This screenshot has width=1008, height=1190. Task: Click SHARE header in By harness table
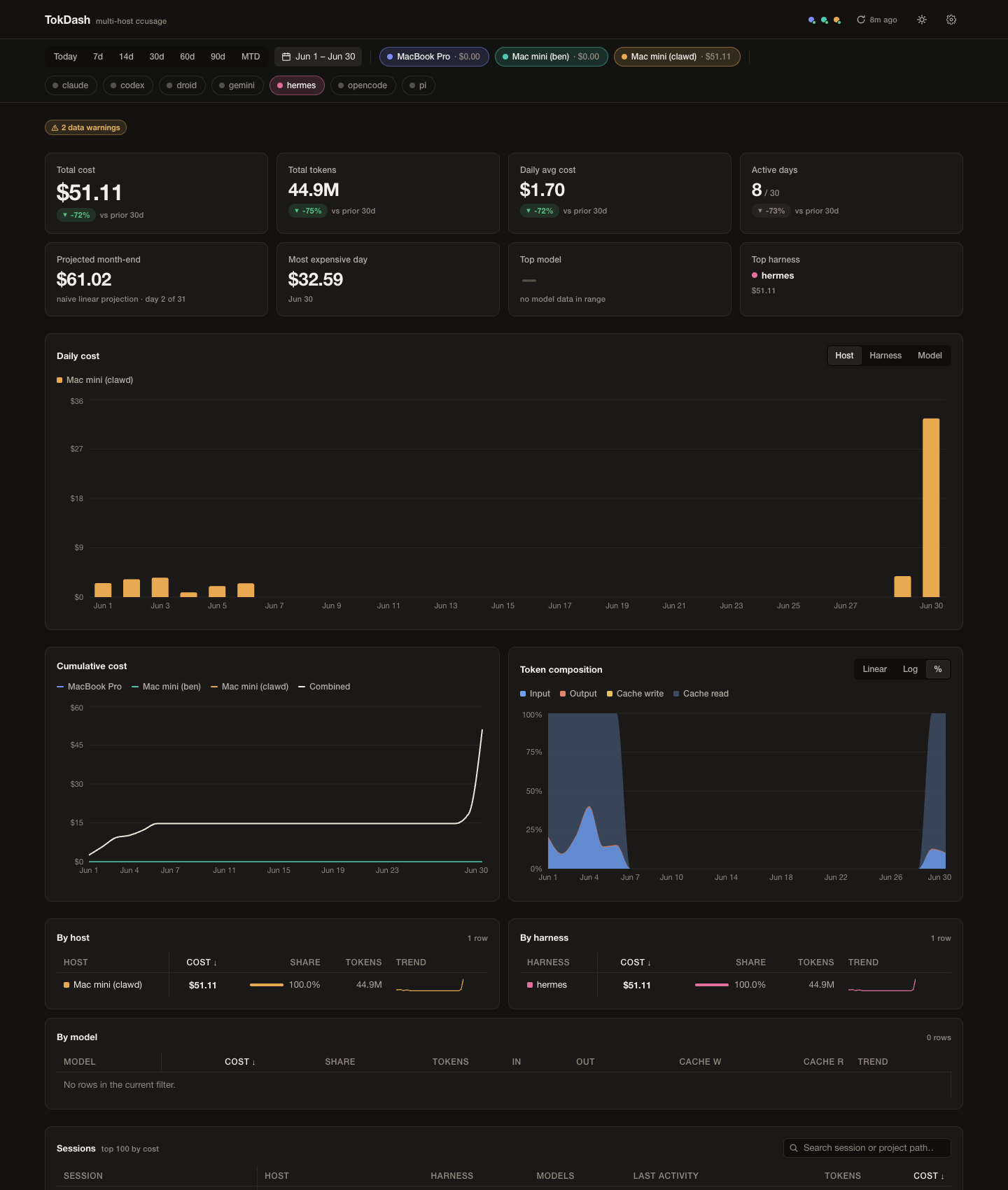pos(750,962)
